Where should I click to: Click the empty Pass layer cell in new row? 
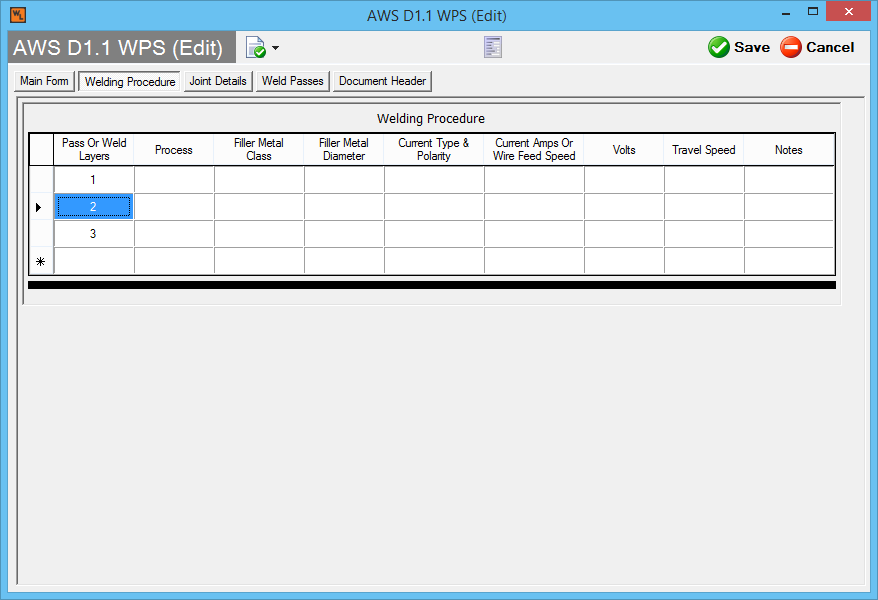[x=94, y=261]
